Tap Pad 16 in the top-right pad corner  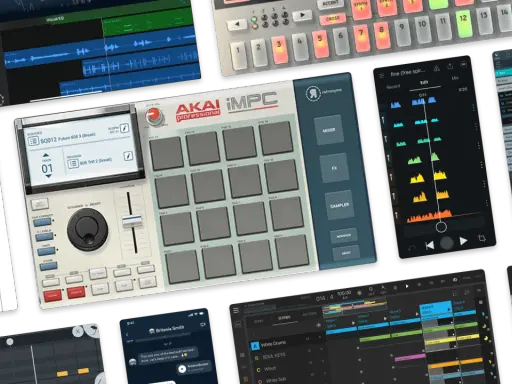(276, 138)
